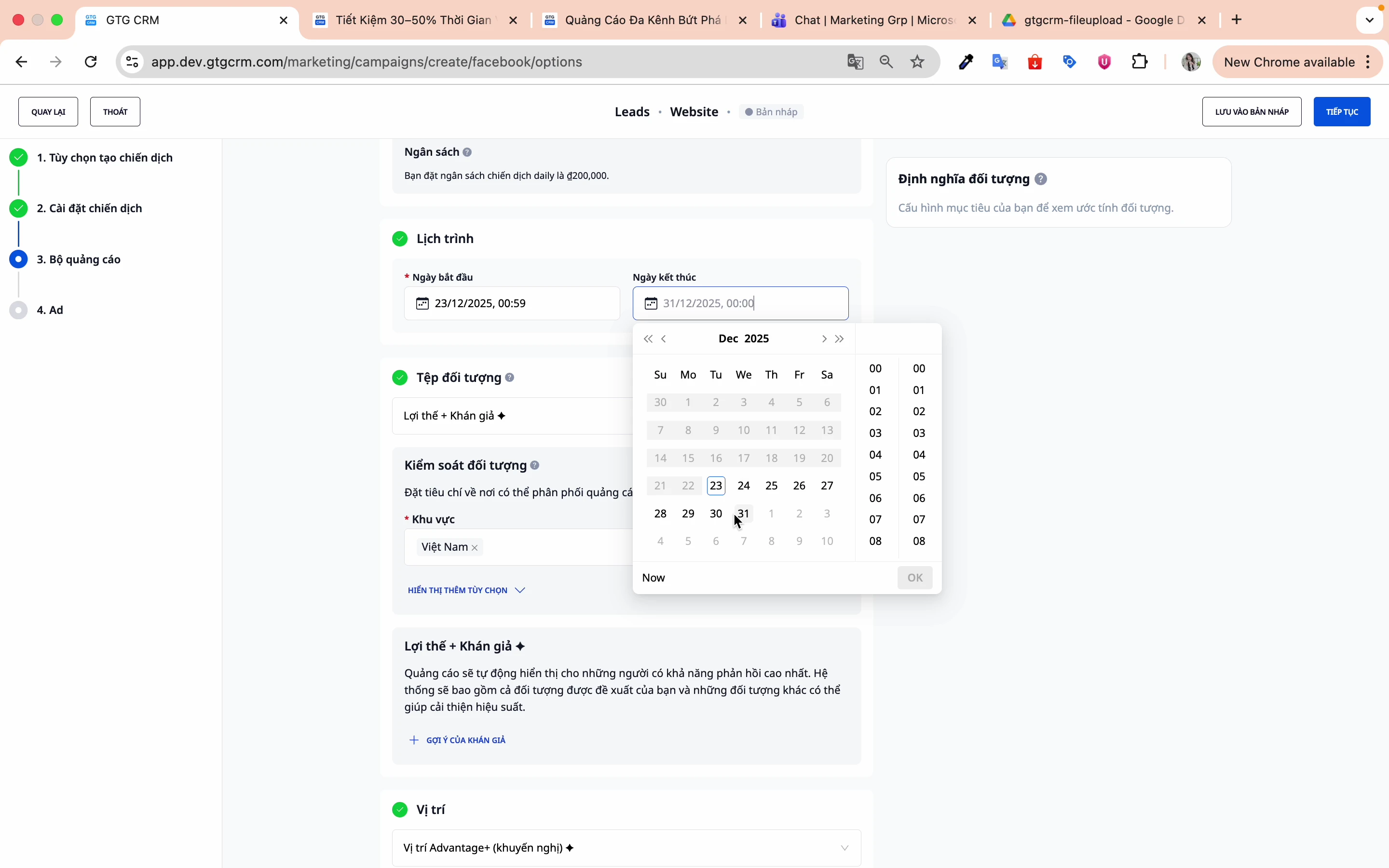Select step 4. Ad in sidebar
The width and height of the screenshot is (1389, 868).
pyautogui.click(x=51, y=310)
